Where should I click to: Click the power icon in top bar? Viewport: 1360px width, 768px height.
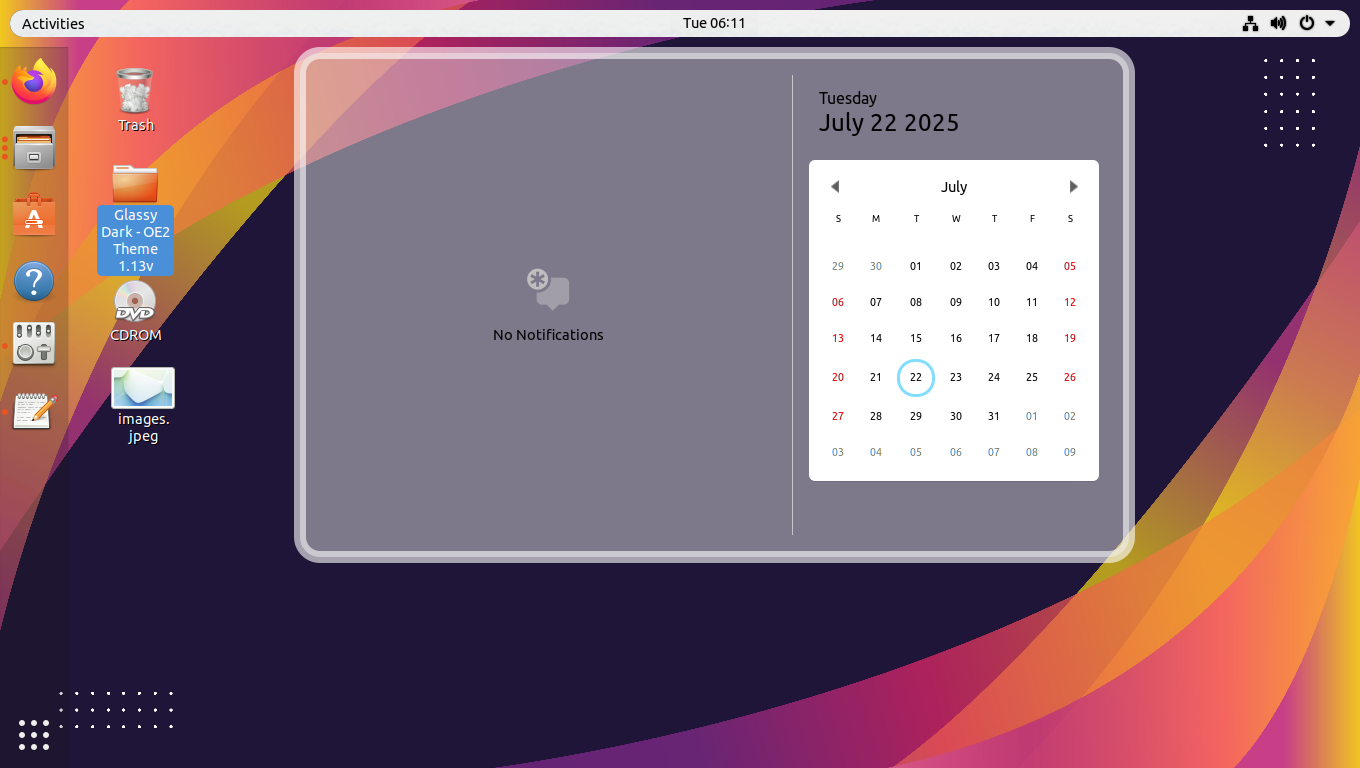1306,23
